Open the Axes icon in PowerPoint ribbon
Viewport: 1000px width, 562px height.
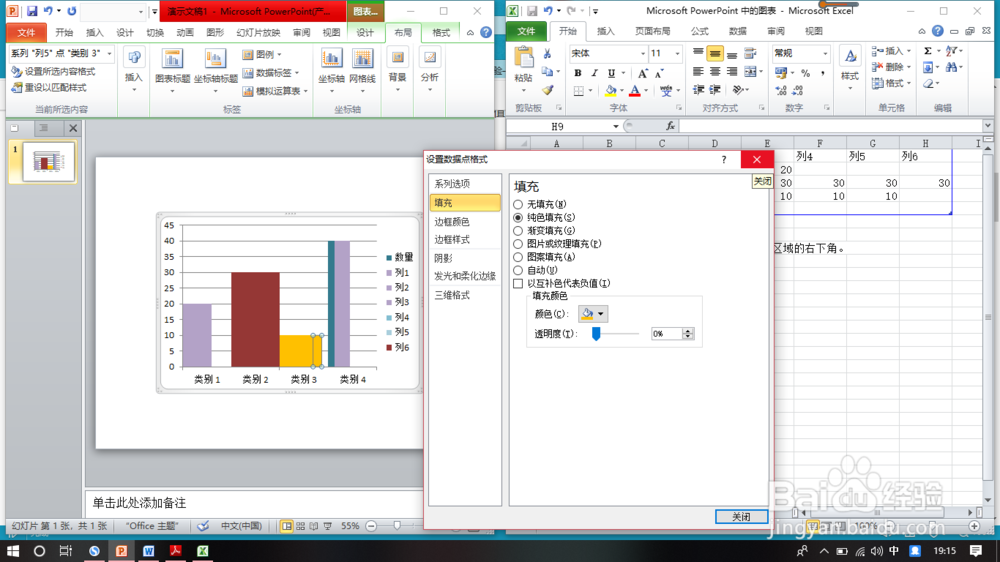tap(331, 60)
